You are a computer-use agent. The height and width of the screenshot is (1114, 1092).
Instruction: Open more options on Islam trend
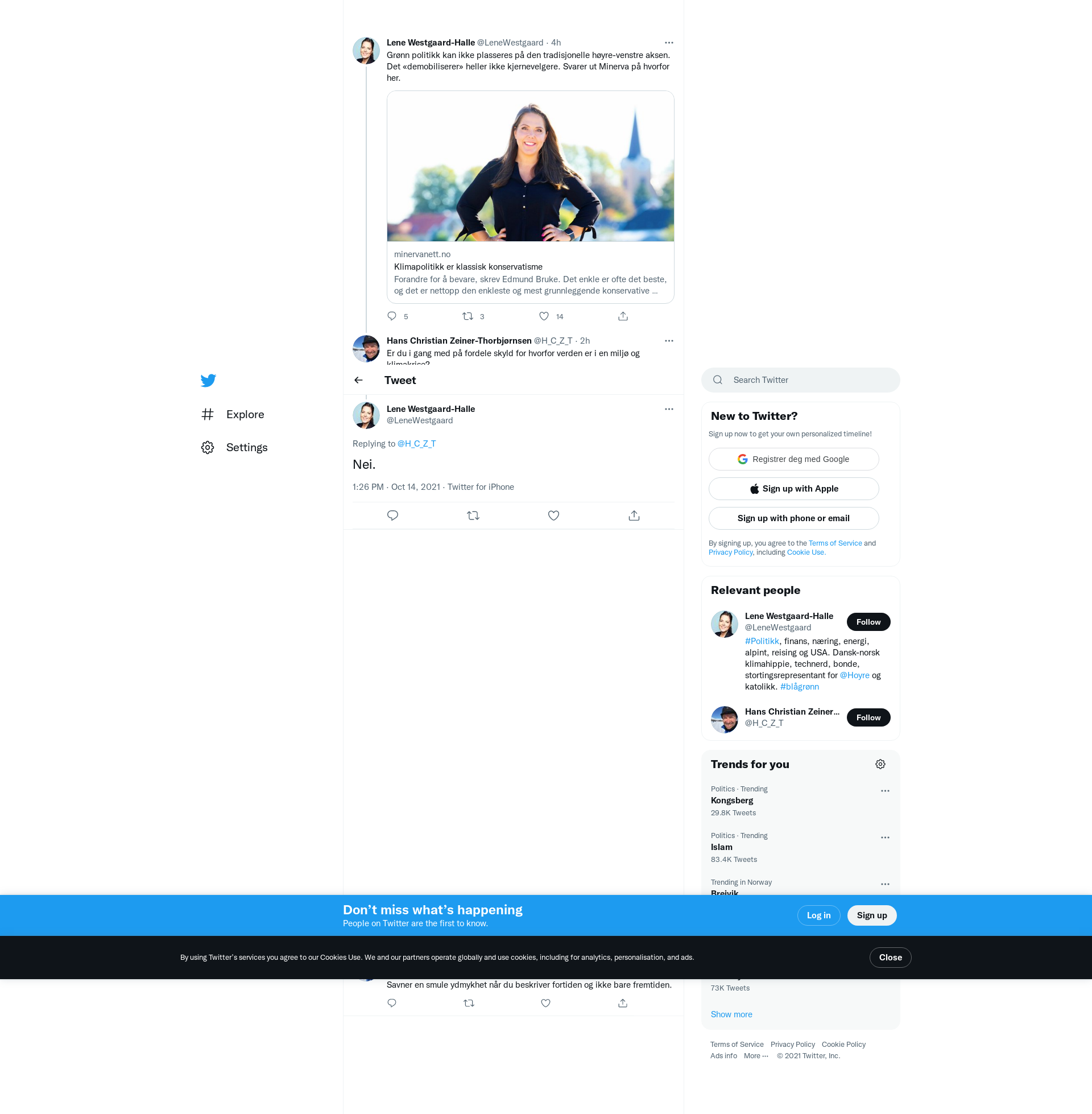(x=885, y=837)
